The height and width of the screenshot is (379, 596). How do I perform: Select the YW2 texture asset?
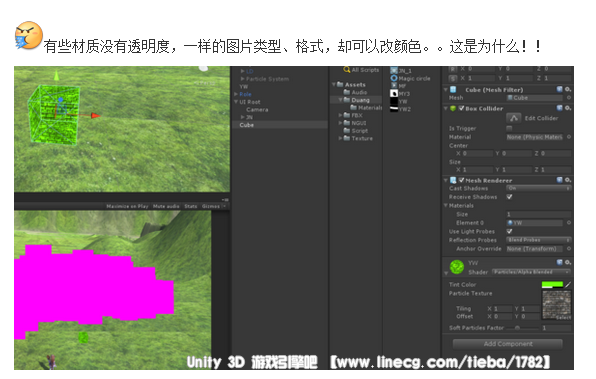401,109
